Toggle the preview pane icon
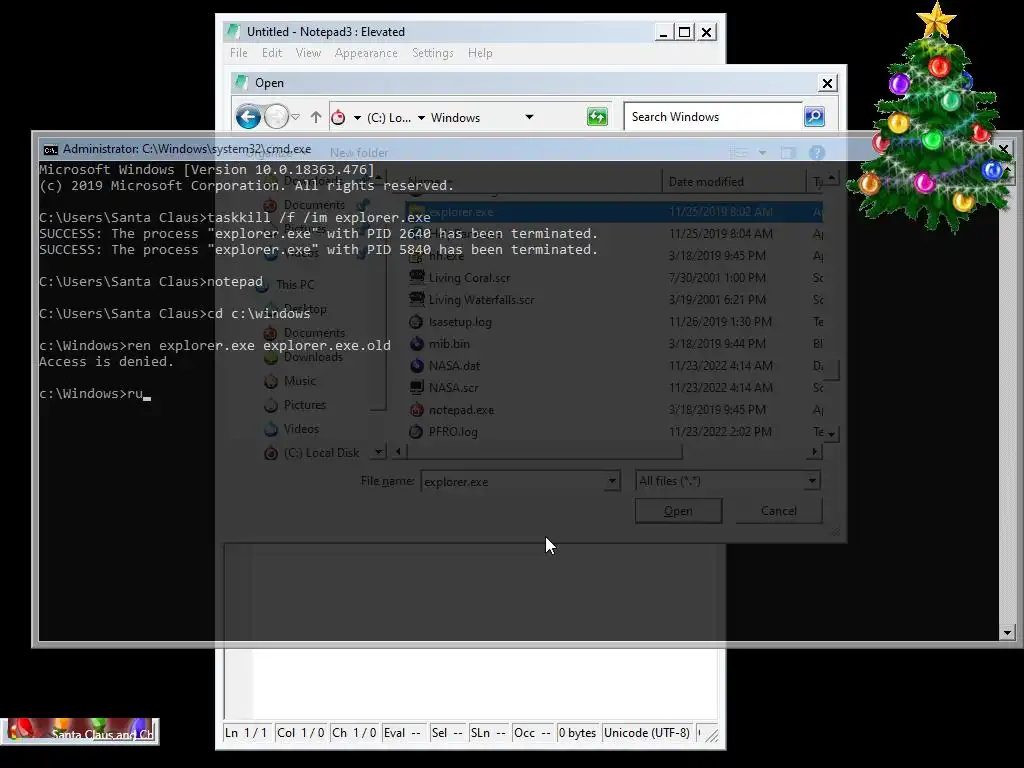 788,153
